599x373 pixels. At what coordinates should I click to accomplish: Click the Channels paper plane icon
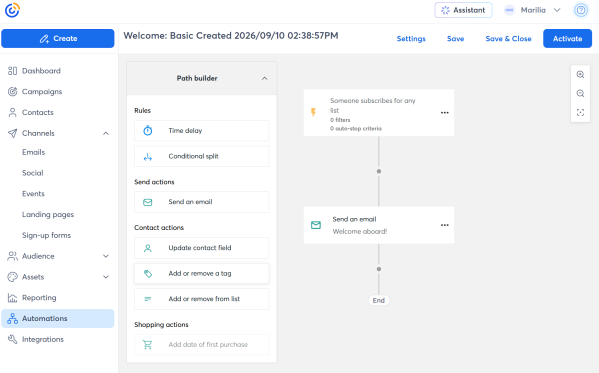12,133
